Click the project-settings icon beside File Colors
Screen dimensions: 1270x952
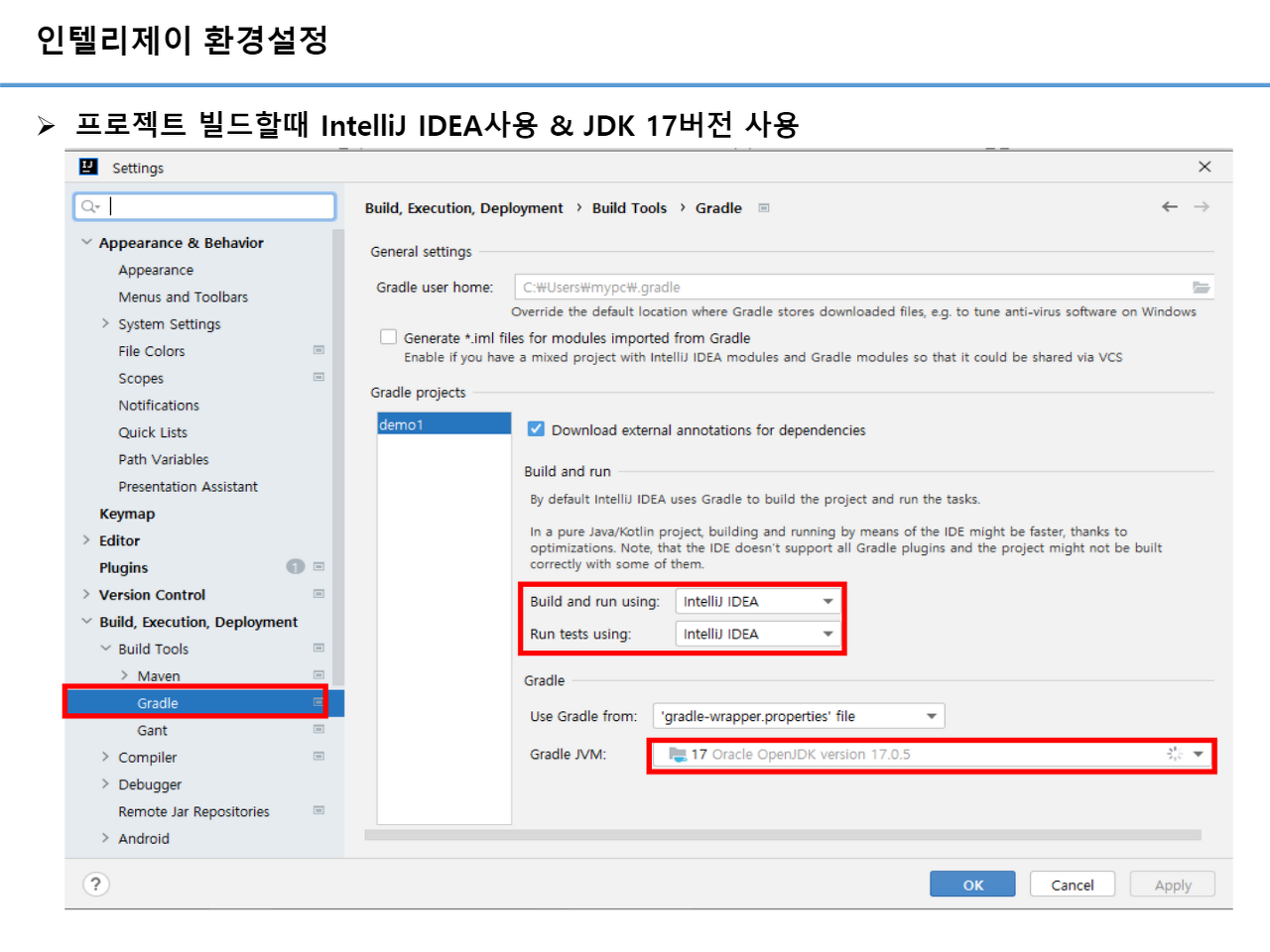tap(318, 350)
